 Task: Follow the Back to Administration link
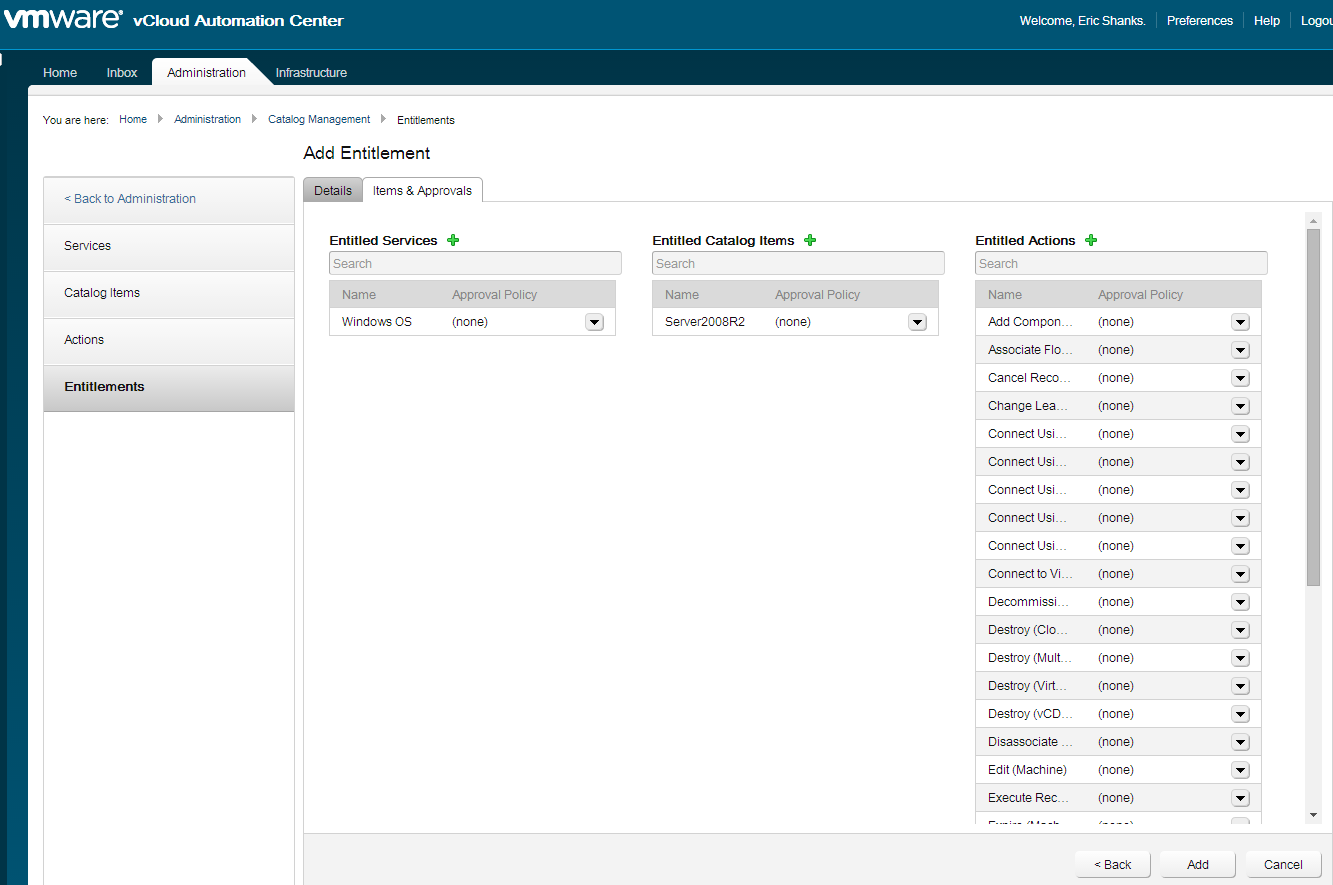[130, 199]
